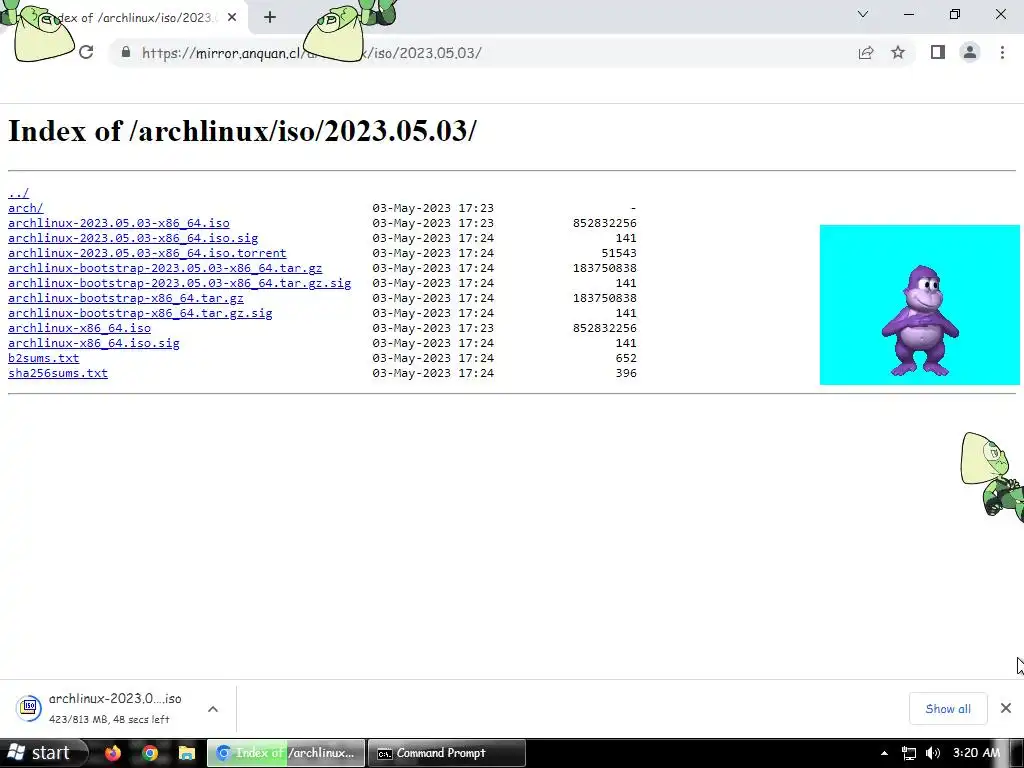Image resolution: width=1024 pixels, height=768 pixels.
Task: Expand the download item options chevron
Action: pyautogui.click(x=213, y=709)
